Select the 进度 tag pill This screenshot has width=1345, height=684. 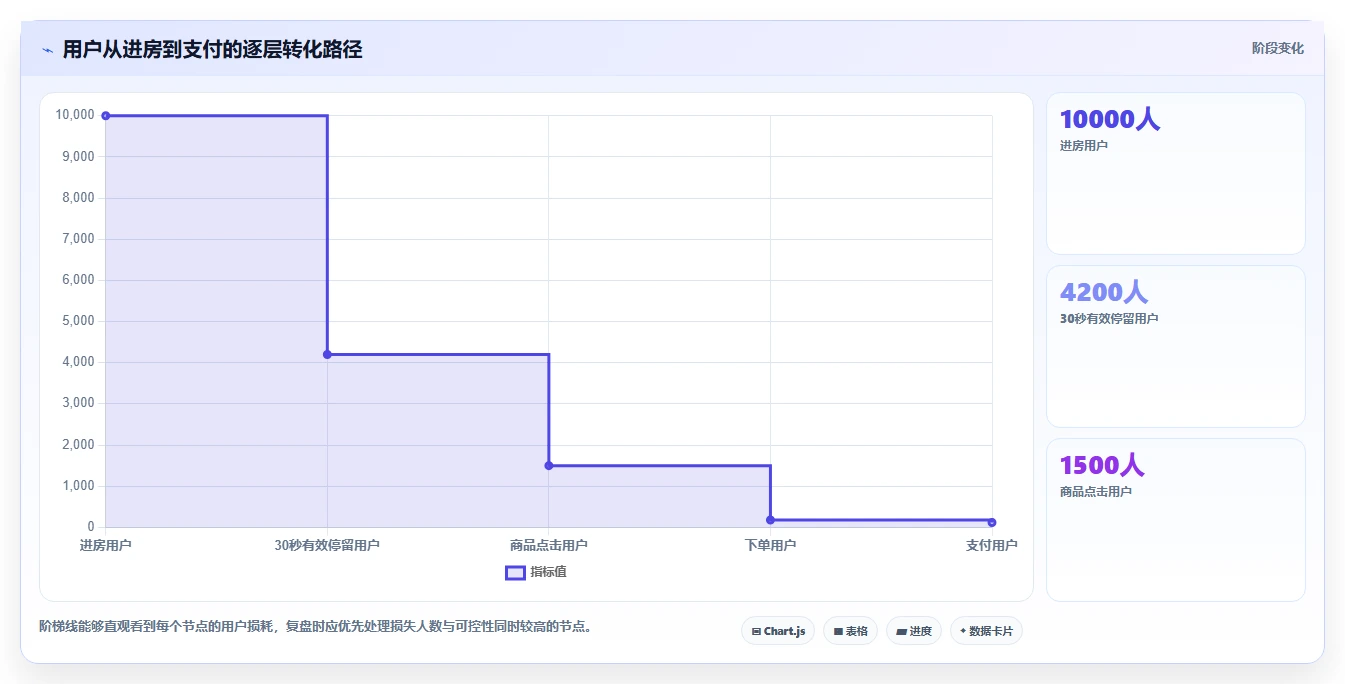point(914,631)
